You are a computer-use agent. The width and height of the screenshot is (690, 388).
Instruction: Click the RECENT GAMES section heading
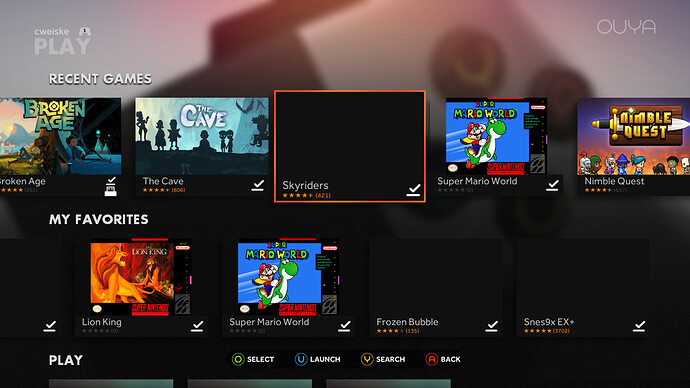100,79
